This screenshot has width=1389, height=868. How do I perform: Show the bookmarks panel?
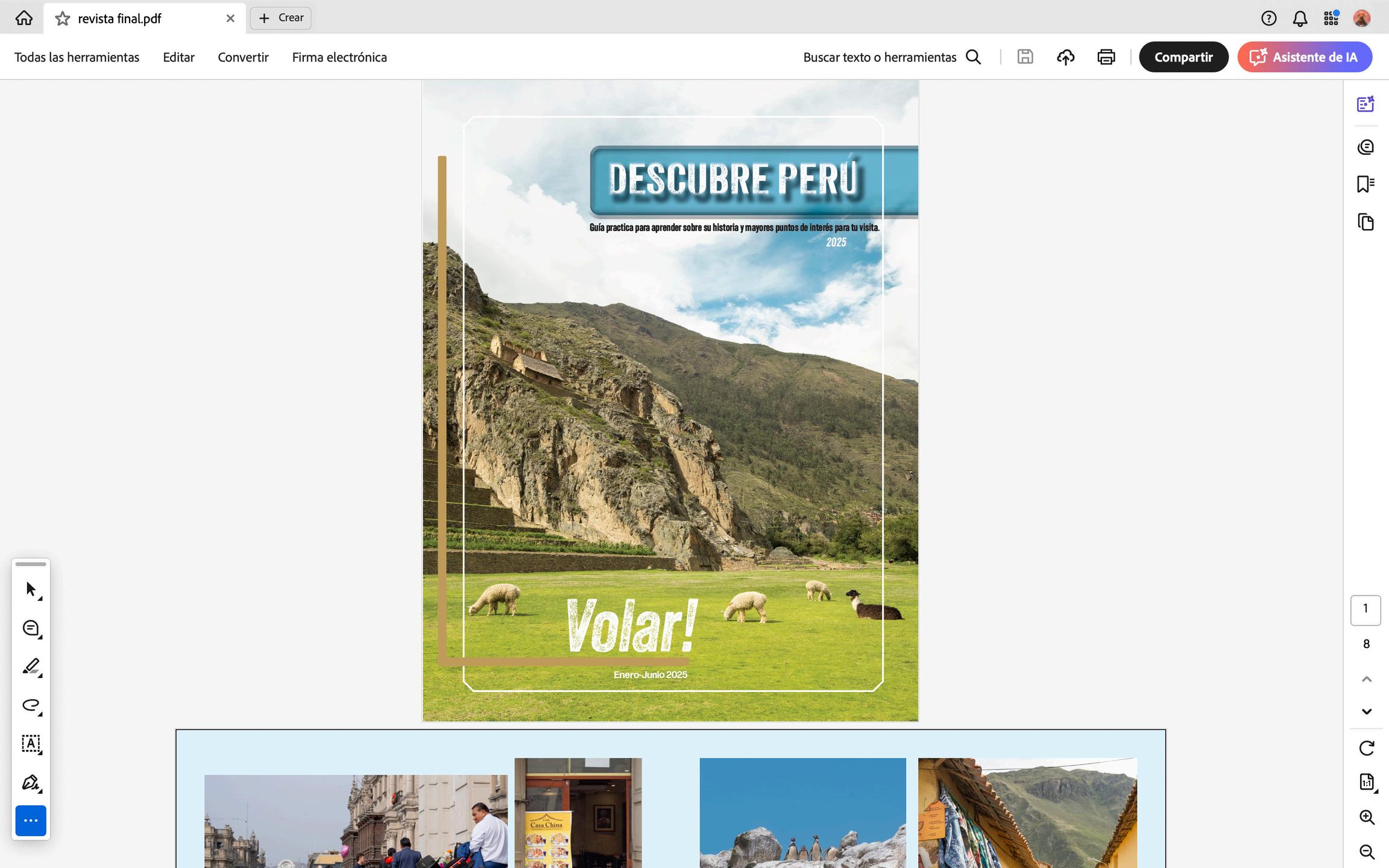(x=1365, y=184)
